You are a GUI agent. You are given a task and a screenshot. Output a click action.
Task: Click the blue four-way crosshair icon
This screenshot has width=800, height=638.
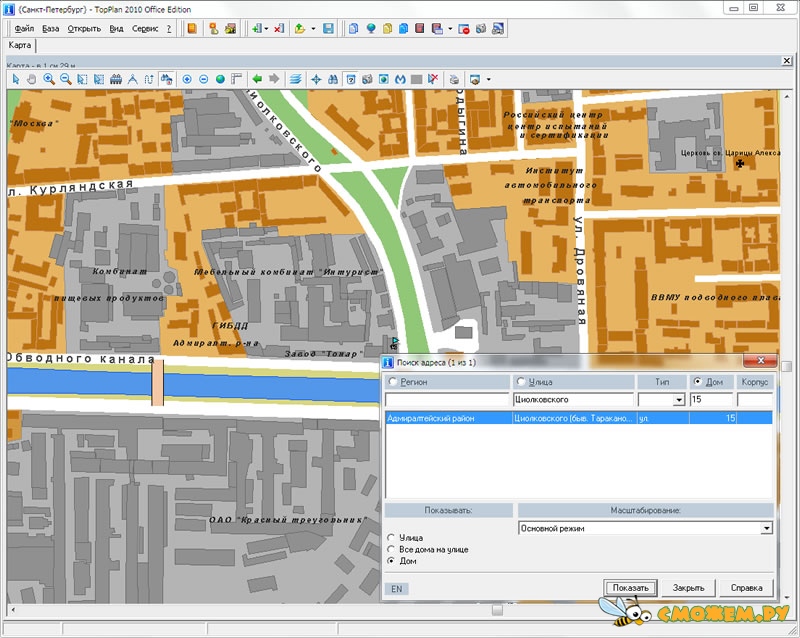point(316,79)
